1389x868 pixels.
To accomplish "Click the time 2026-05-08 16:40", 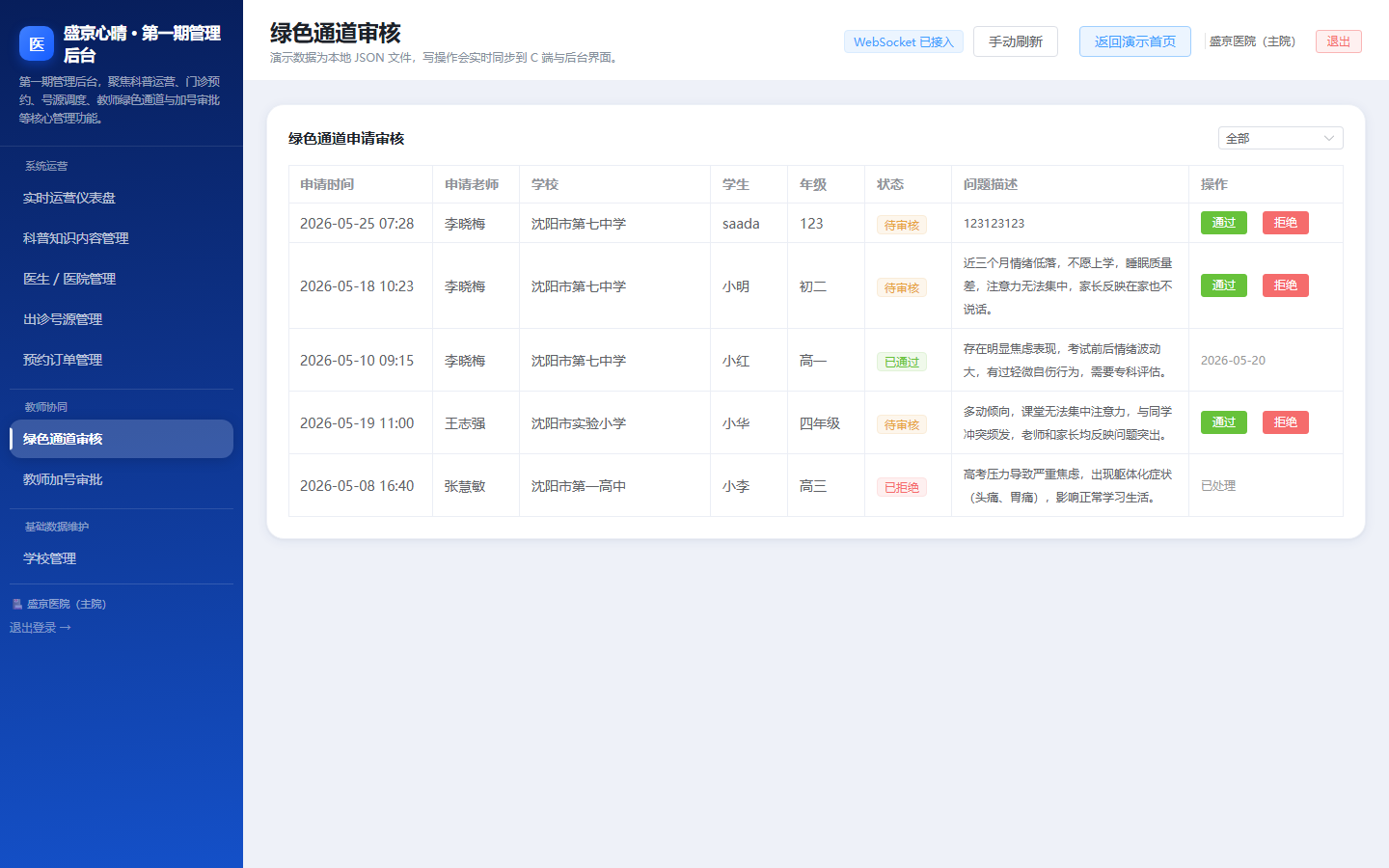I will (357, 486).
